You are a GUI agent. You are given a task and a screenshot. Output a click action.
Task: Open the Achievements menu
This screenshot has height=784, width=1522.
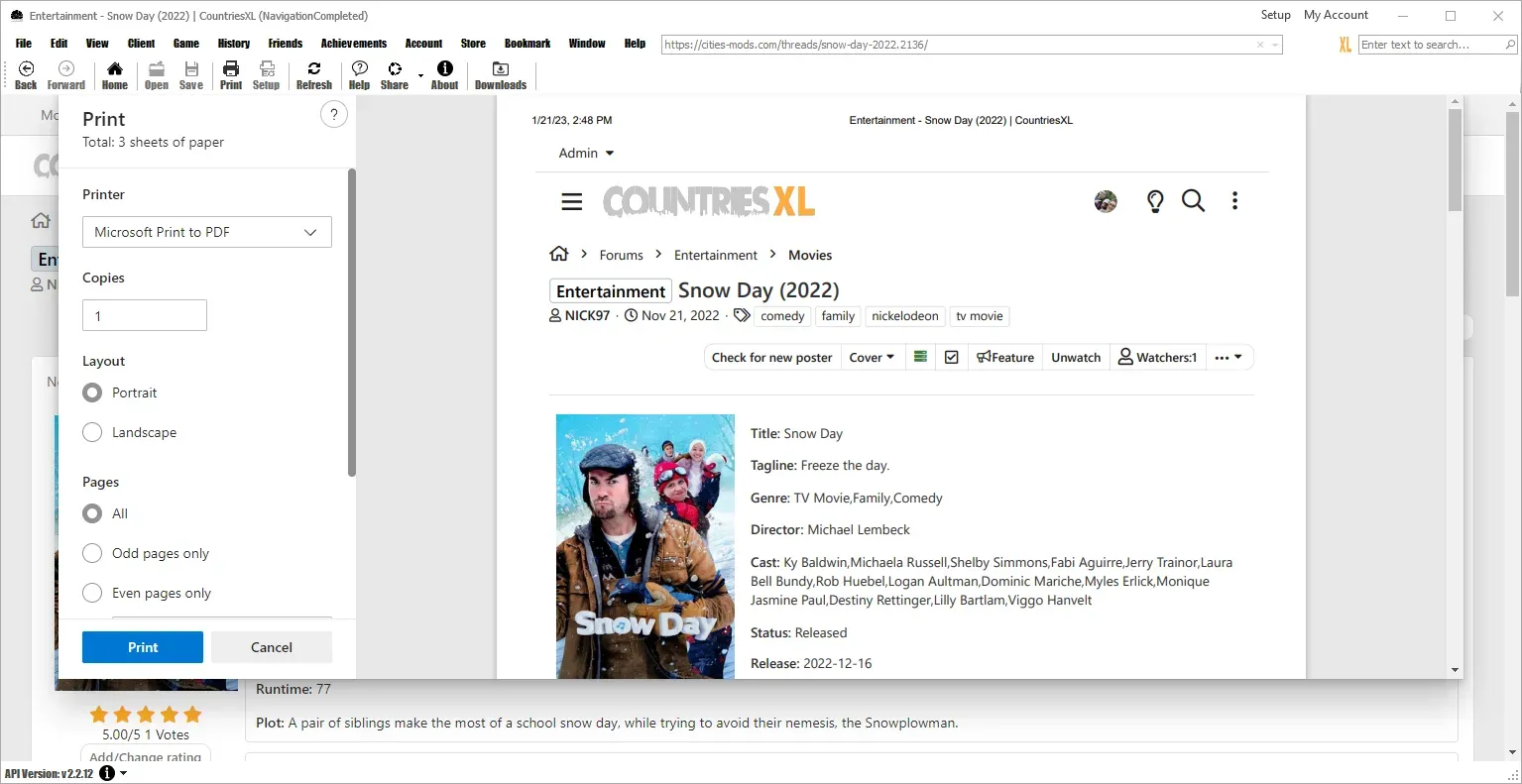(x=353, y=44)
